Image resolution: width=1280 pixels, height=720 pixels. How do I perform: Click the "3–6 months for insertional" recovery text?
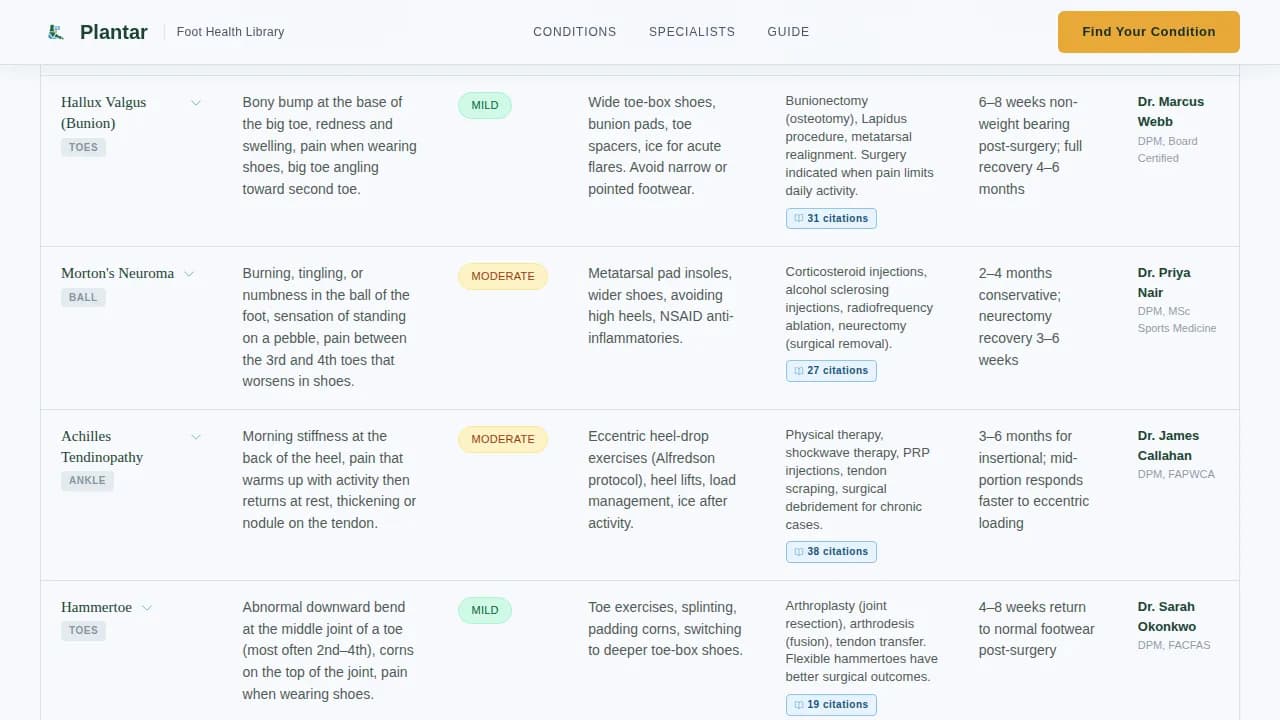tap(1034, 480)
